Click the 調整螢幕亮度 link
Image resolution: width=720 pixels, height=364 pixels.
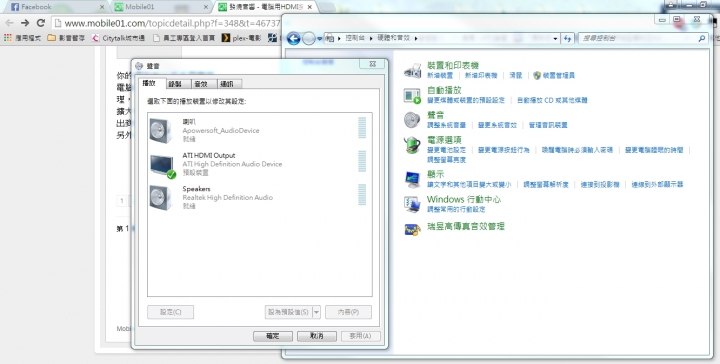point(446,160)
